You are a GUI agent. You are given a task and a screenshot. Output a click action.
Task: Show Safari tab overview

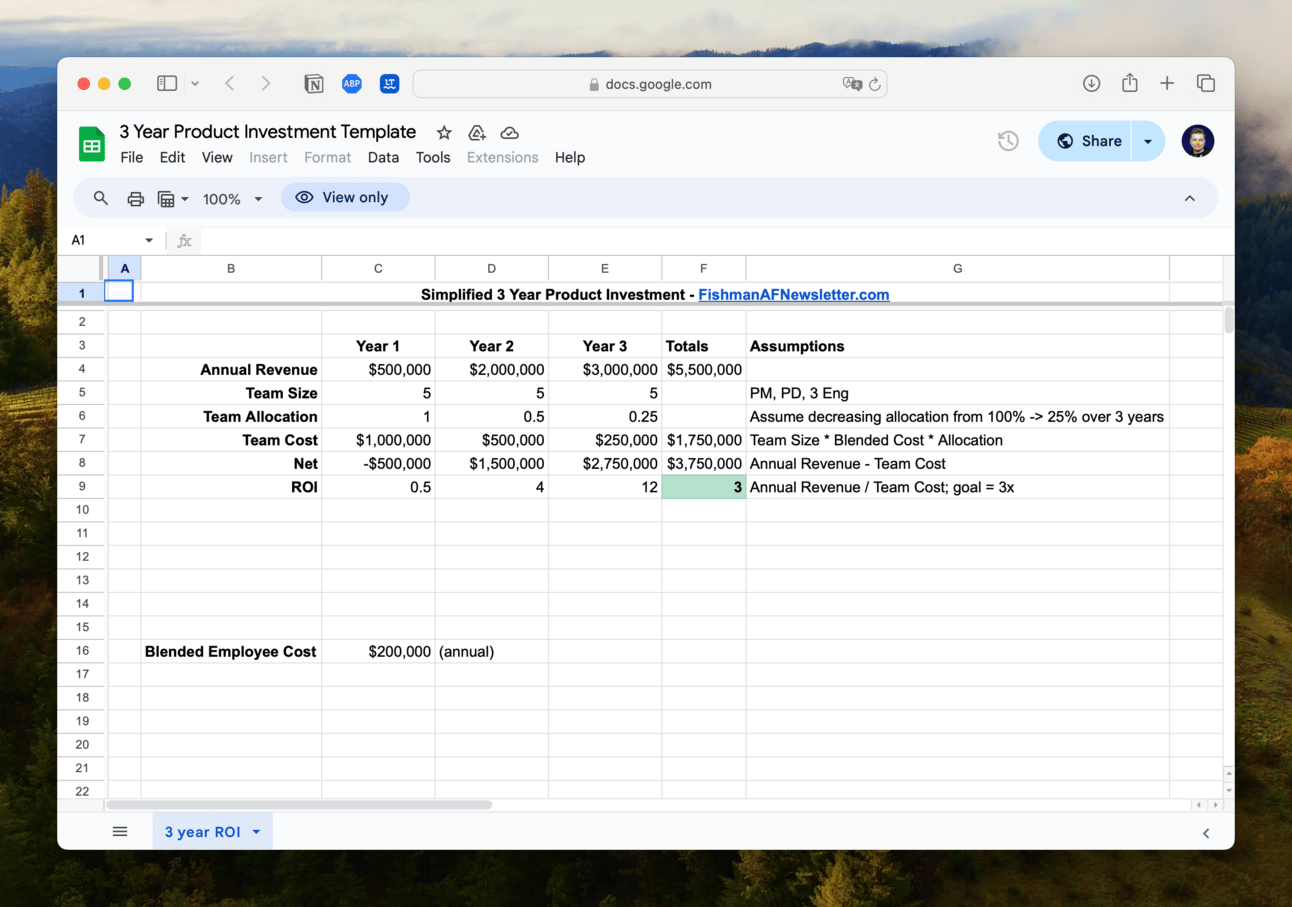click(x=1206, y=84)
